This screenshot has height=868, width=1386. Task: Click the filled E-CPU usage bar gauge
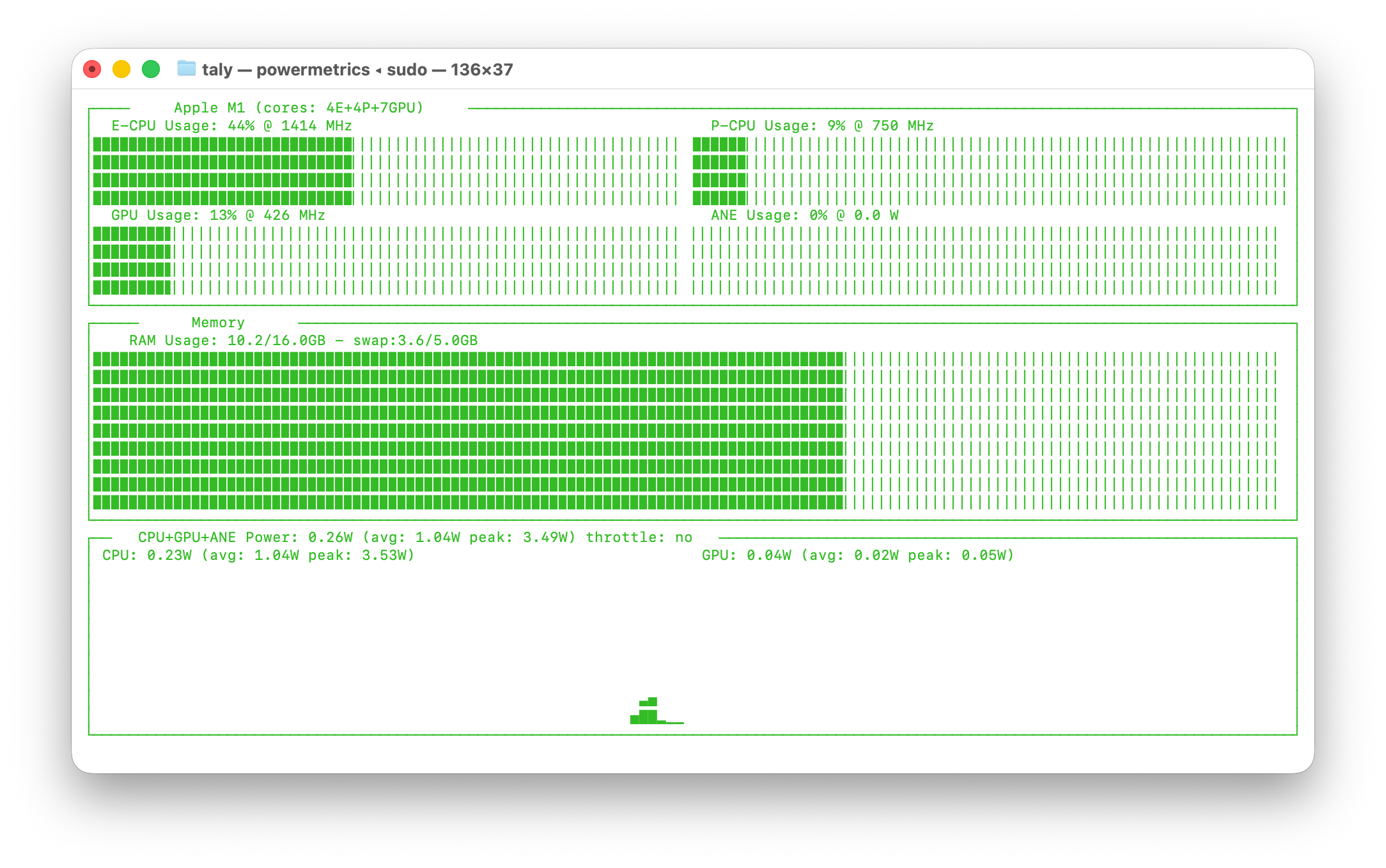pos(222,171)
